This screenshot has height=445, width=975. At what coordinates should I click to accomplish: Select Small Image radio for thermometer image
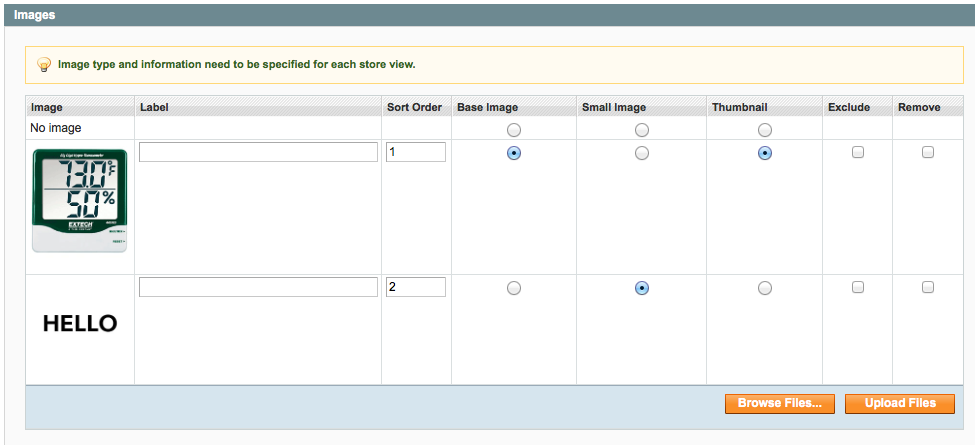(x=642, y=153)
